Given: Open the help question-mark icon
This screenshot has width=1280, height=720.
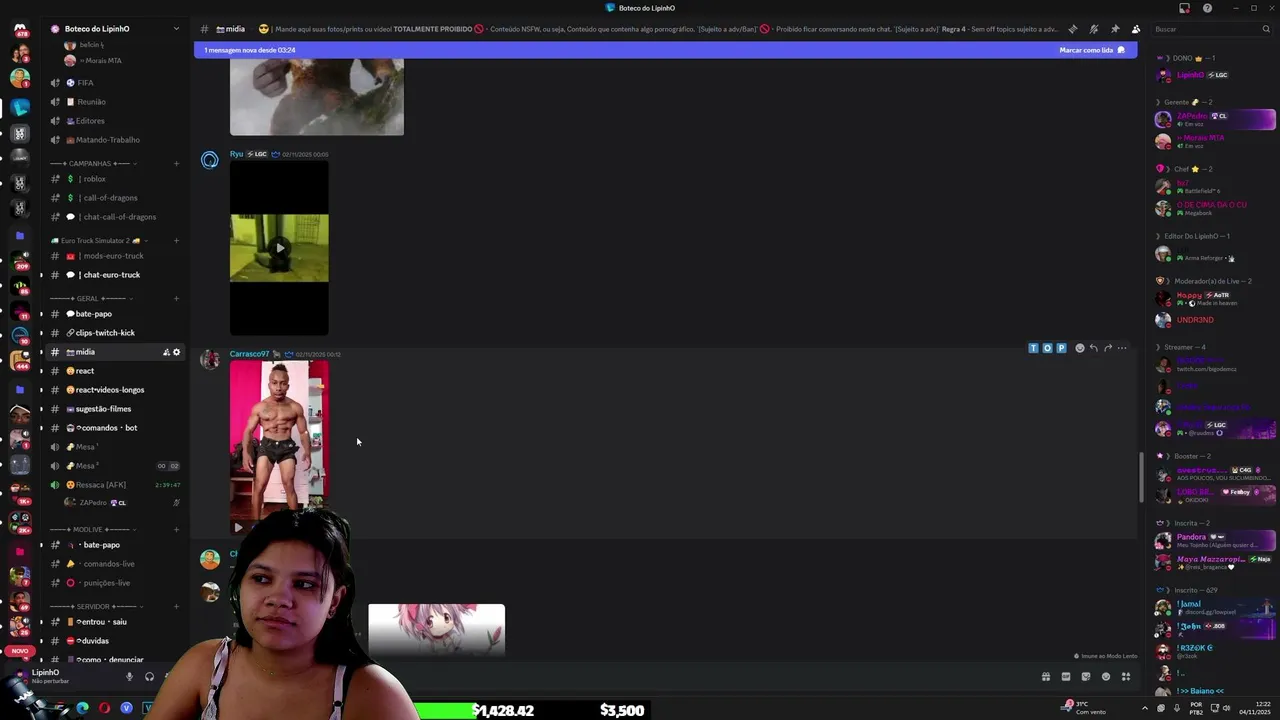Looking at the screenshot, I should tap(1207, 8).
